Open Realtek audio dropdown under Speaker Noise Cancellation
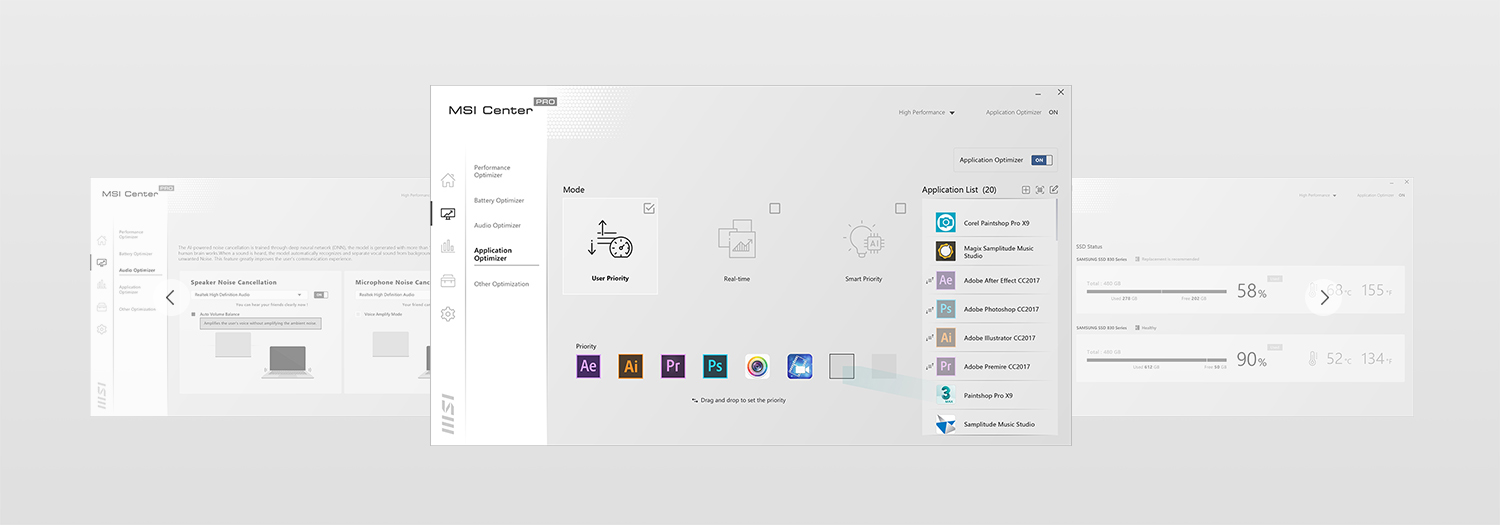Screen dimensions: 1500x525 248,295
